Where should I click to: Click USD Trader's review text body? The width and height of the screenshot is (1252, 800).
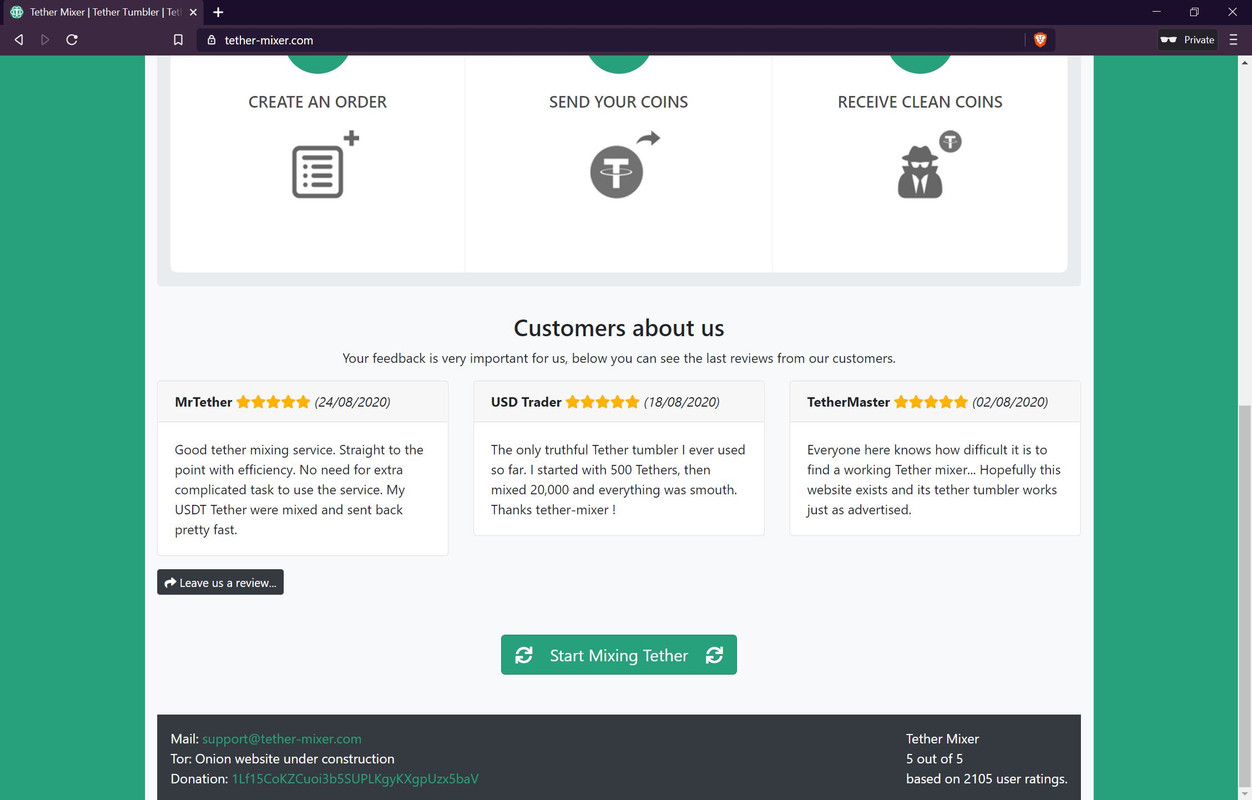pyautogui.click(x=618, y=480)
